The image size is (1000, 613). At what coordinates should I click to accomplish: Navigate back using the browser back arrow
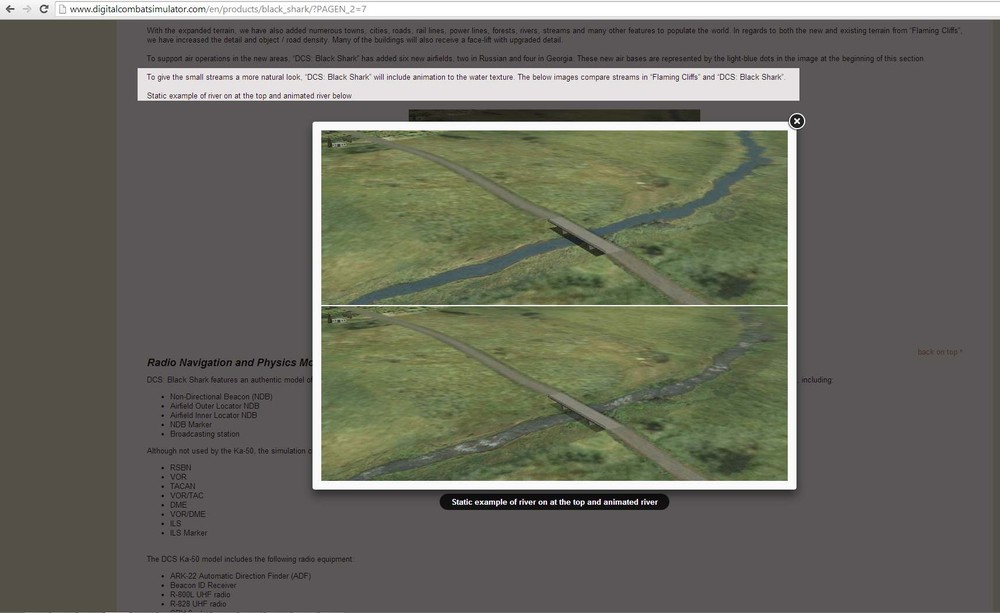tap(10, 10)
